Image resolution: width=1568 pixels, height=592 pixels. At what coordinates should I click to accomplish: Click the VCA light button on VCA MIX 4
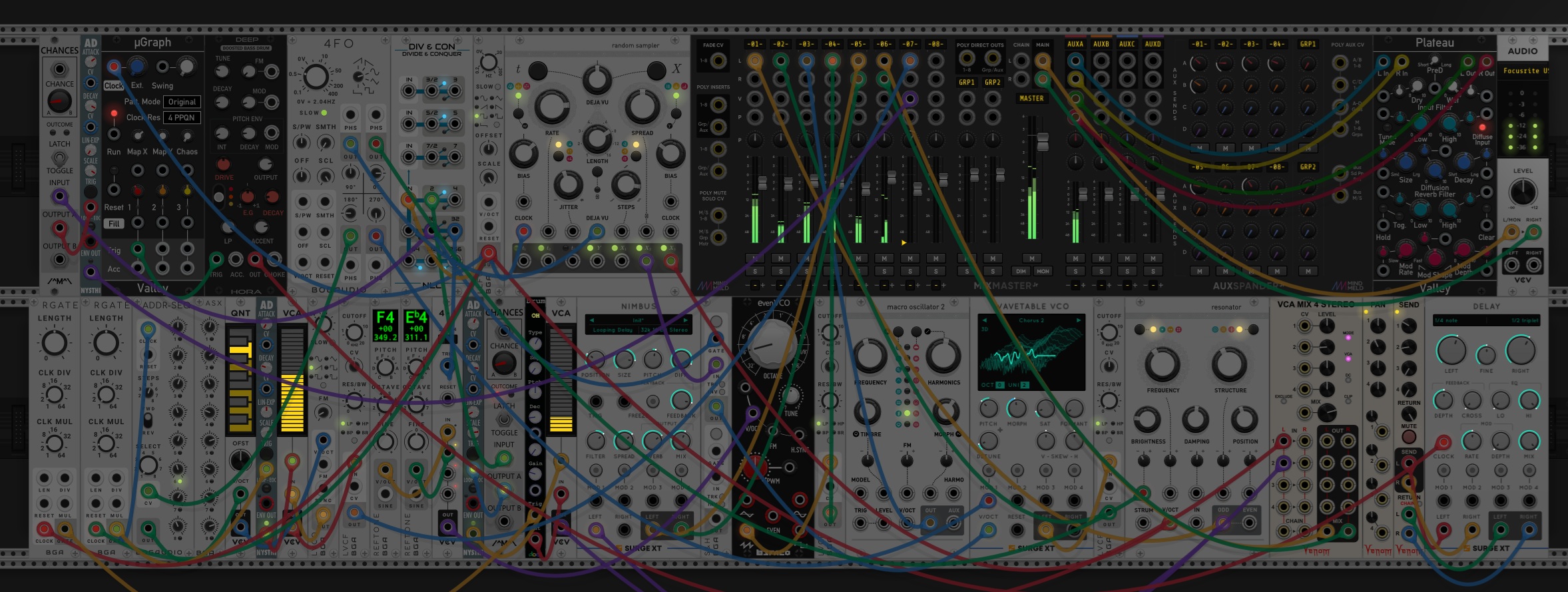click(x=1348, y=359)
